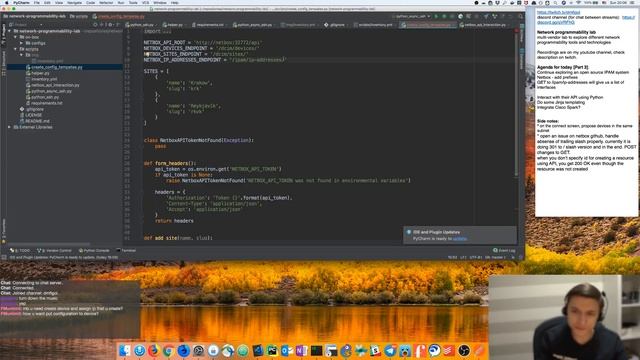Viewport: 640px width, 360px height.
Task: Switch to requirements.txt editor tab
Action: click(208, 25)
